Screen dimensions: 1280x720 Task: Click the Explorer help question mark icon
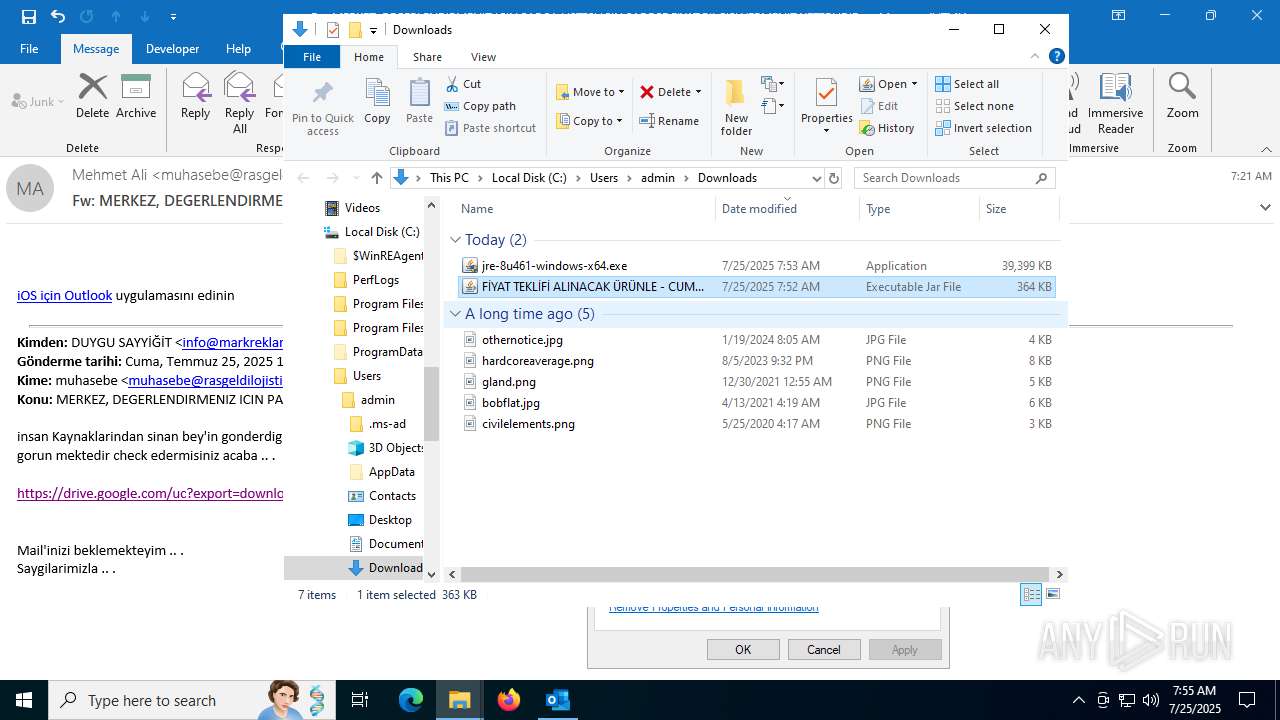(1057, 57)
